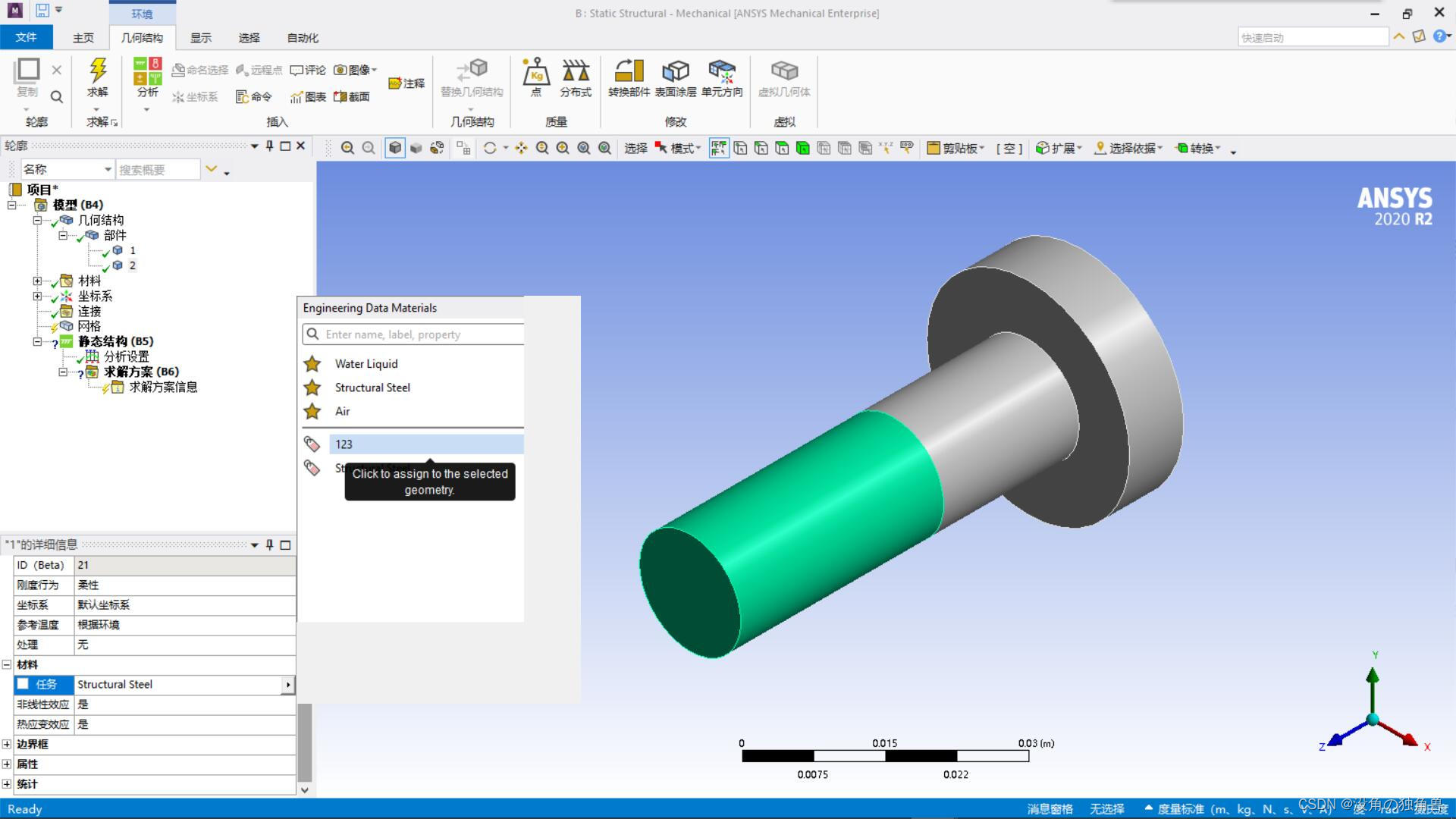Click the Element Orientation icon

[x=721, y=73]
